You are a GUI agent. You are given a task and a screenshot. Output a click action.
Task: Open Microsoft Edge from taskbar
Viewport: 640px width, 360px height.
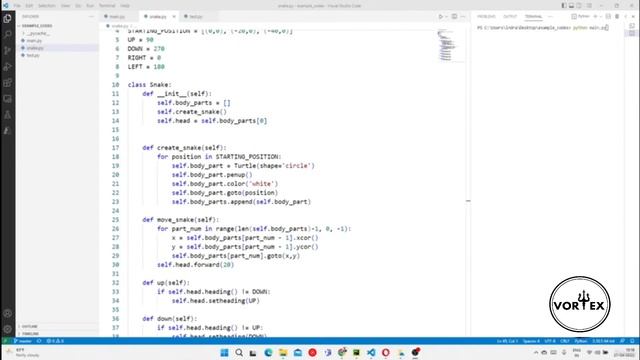coord(268,353)
